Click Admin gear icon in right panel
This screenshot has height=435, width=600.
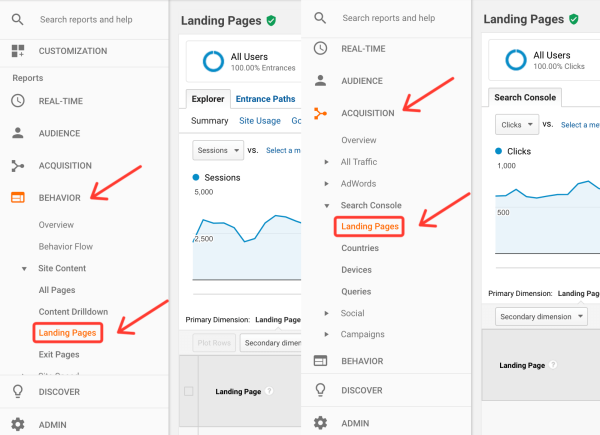320,423
